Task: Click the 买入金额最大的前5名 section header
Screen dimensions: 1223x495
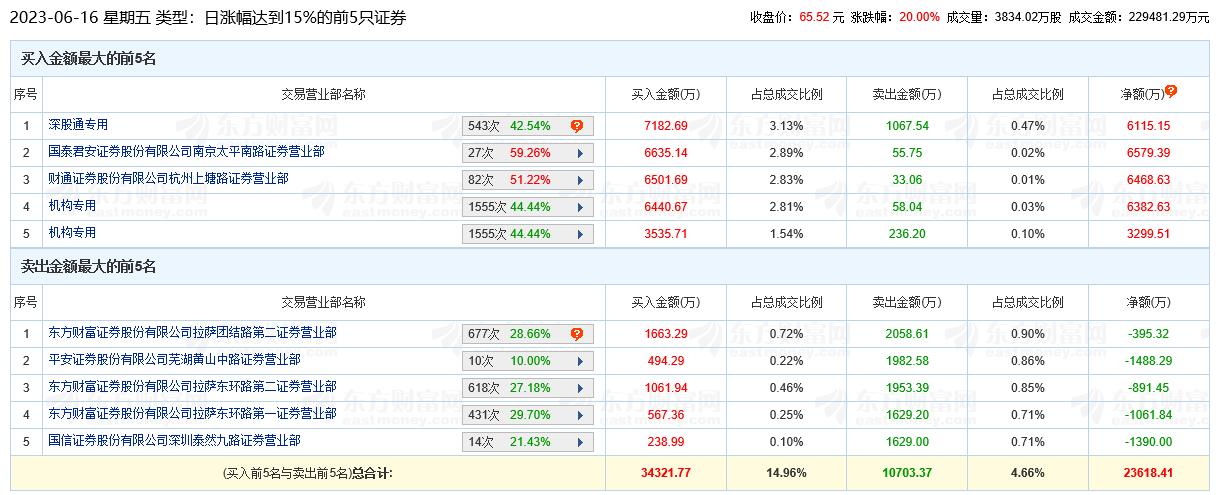Action: (x=89, y=59)
